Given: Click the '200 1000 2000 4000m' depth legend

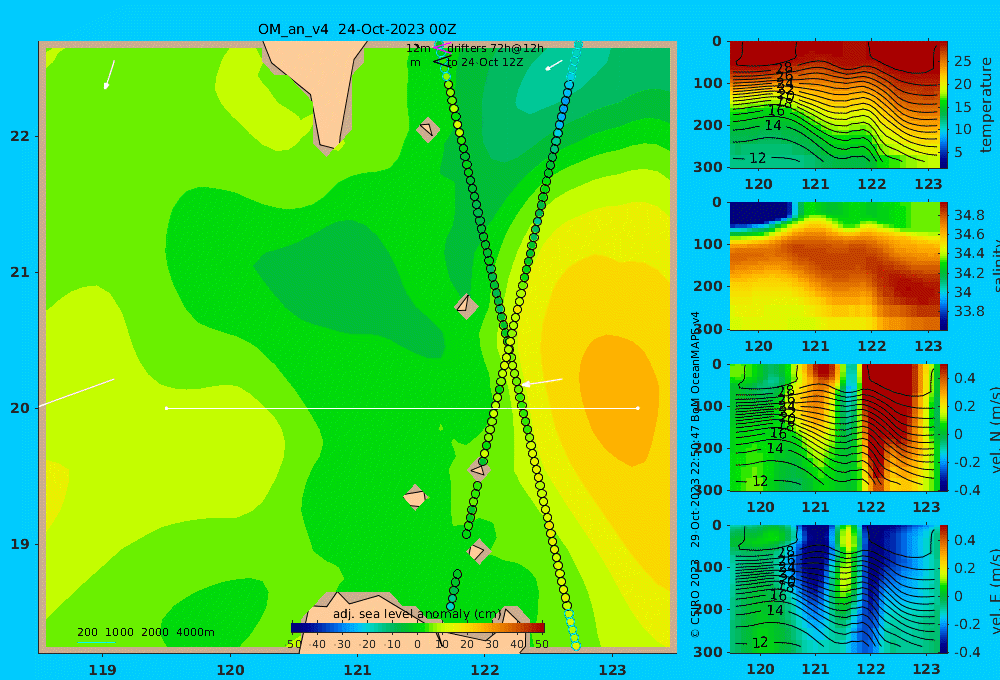Looking at the screenshot, I should tap(146, 632).
